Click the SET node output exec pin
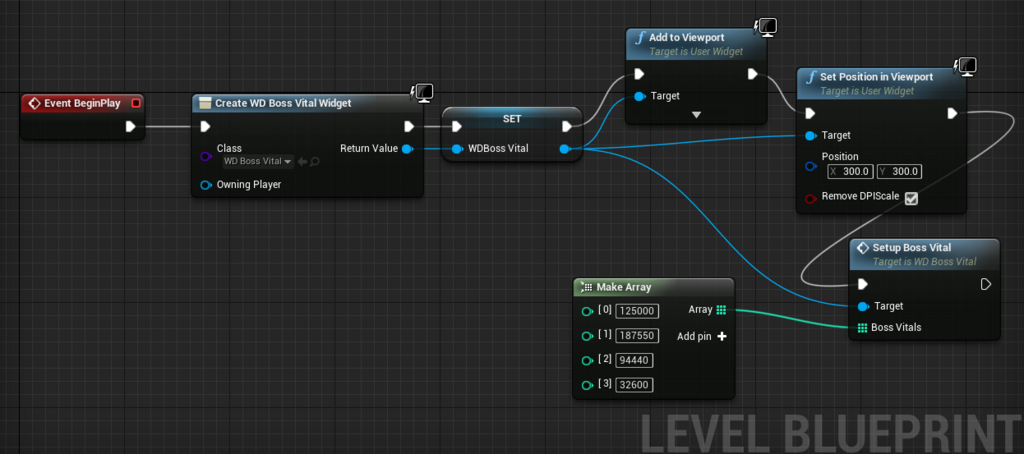The image size is (1024, 454). click(x=567, y=127)
